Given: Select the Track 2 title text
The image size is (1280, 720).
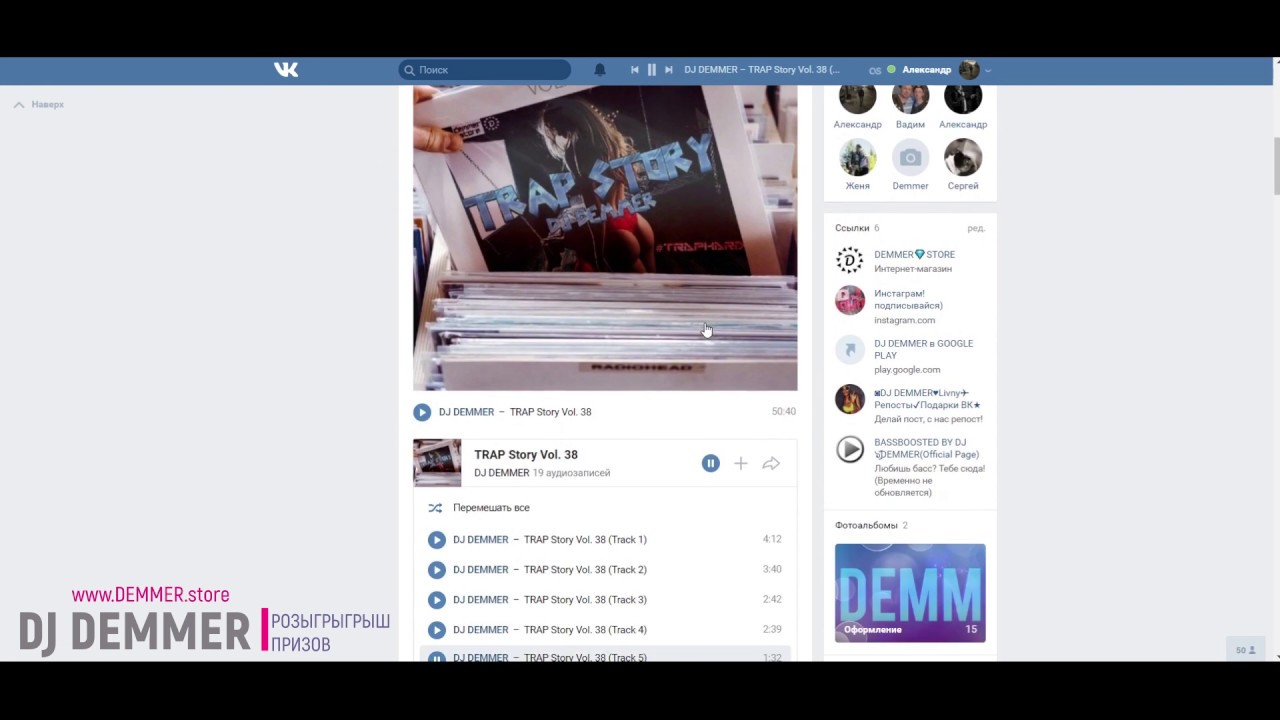Looking at the screenshot, I should tap(585, 570).
